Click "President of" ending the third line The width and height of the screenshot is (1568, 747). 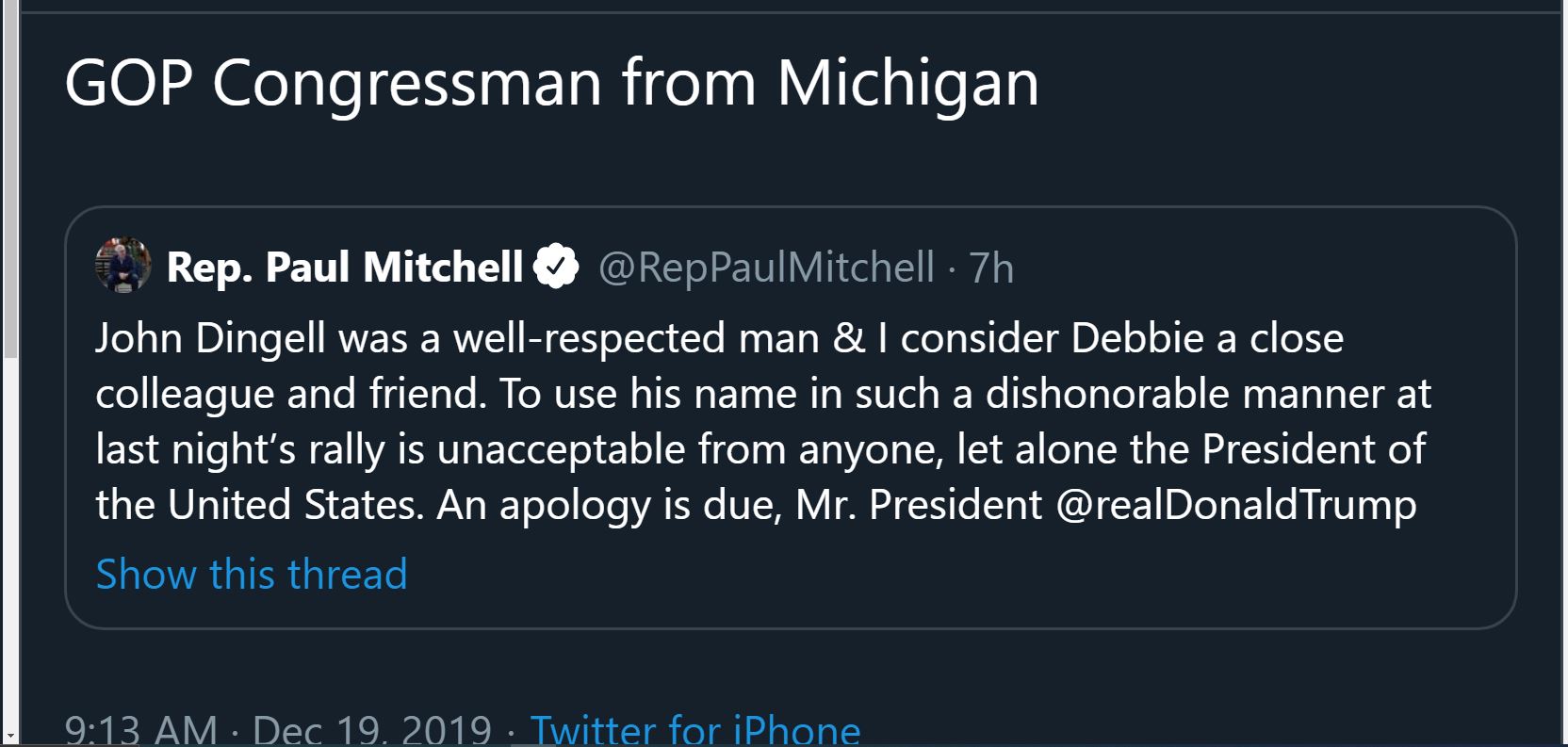tap(1314, 449)
